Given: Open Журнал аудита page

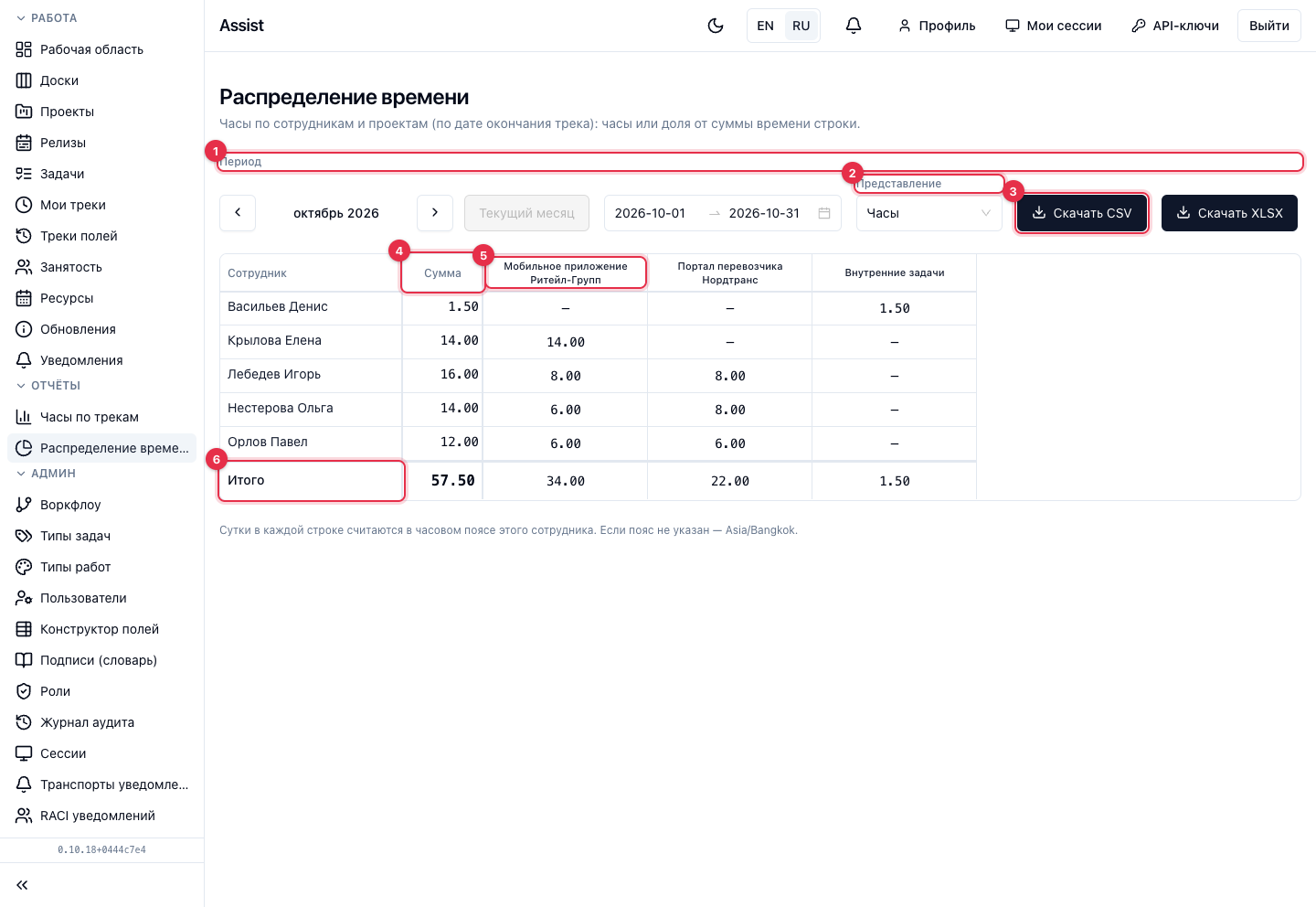Looking at the screenshot, I should 101,722.
